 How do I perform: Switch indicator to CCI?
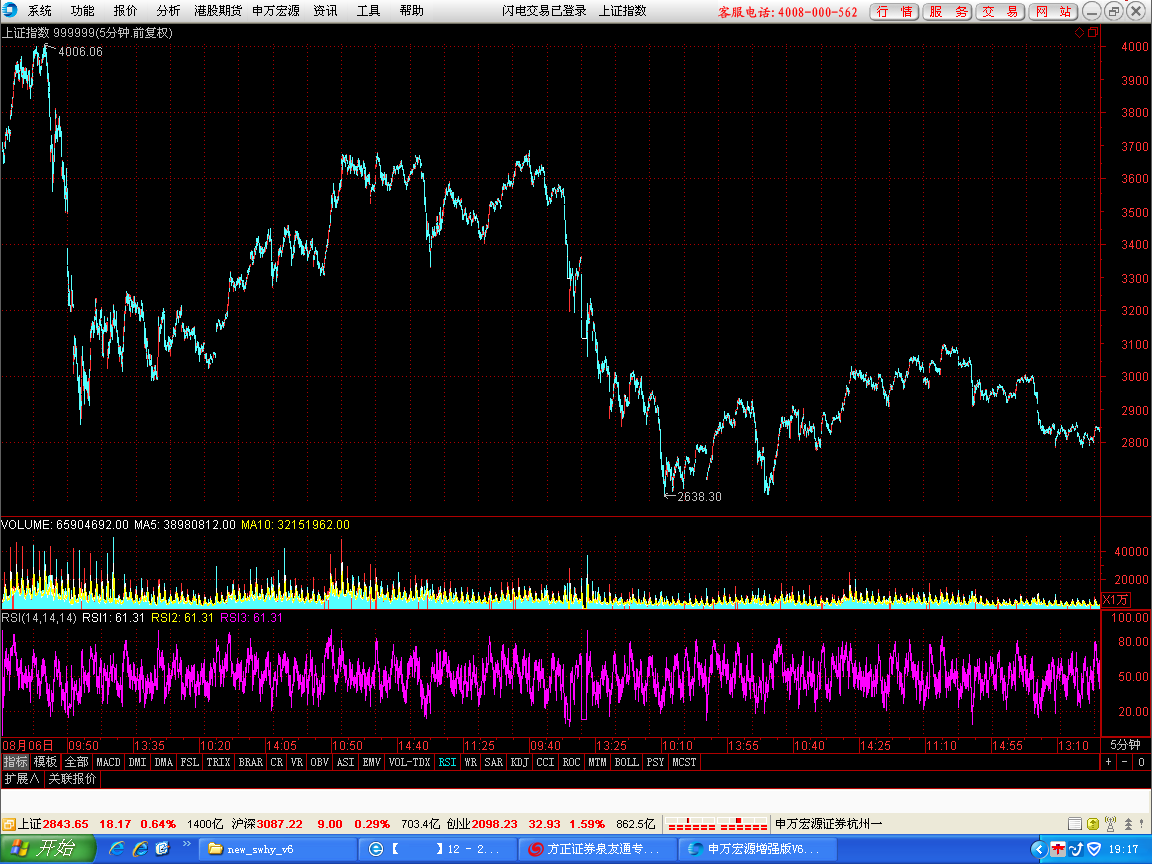(x=545, y=762)
